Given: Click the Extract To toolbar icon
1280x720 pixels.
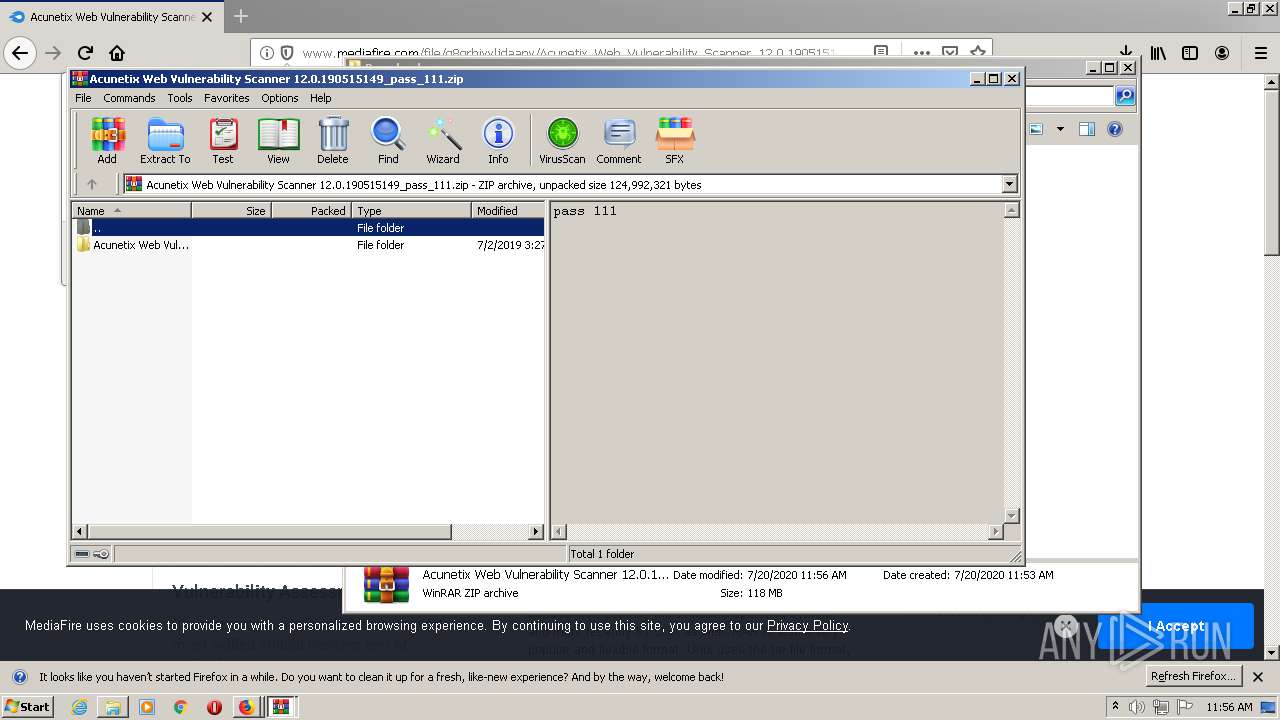Looking at the screenshot, I should [165, 140].
